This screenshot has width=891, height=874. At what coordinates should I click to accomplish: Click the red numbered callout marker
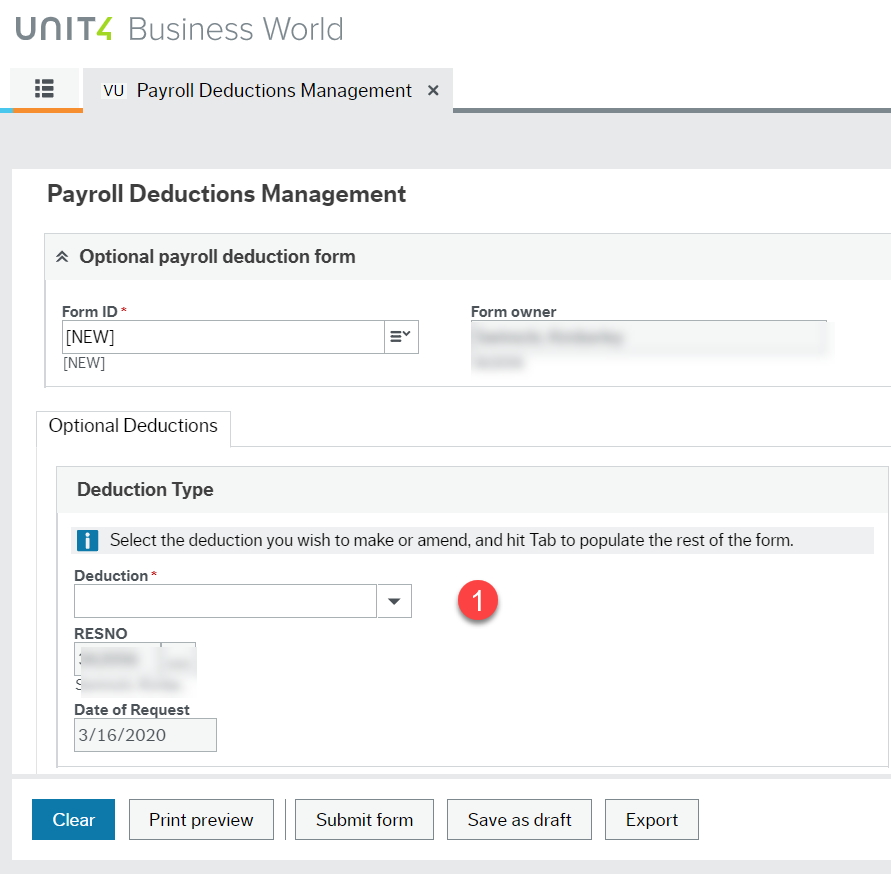[478, 600]
